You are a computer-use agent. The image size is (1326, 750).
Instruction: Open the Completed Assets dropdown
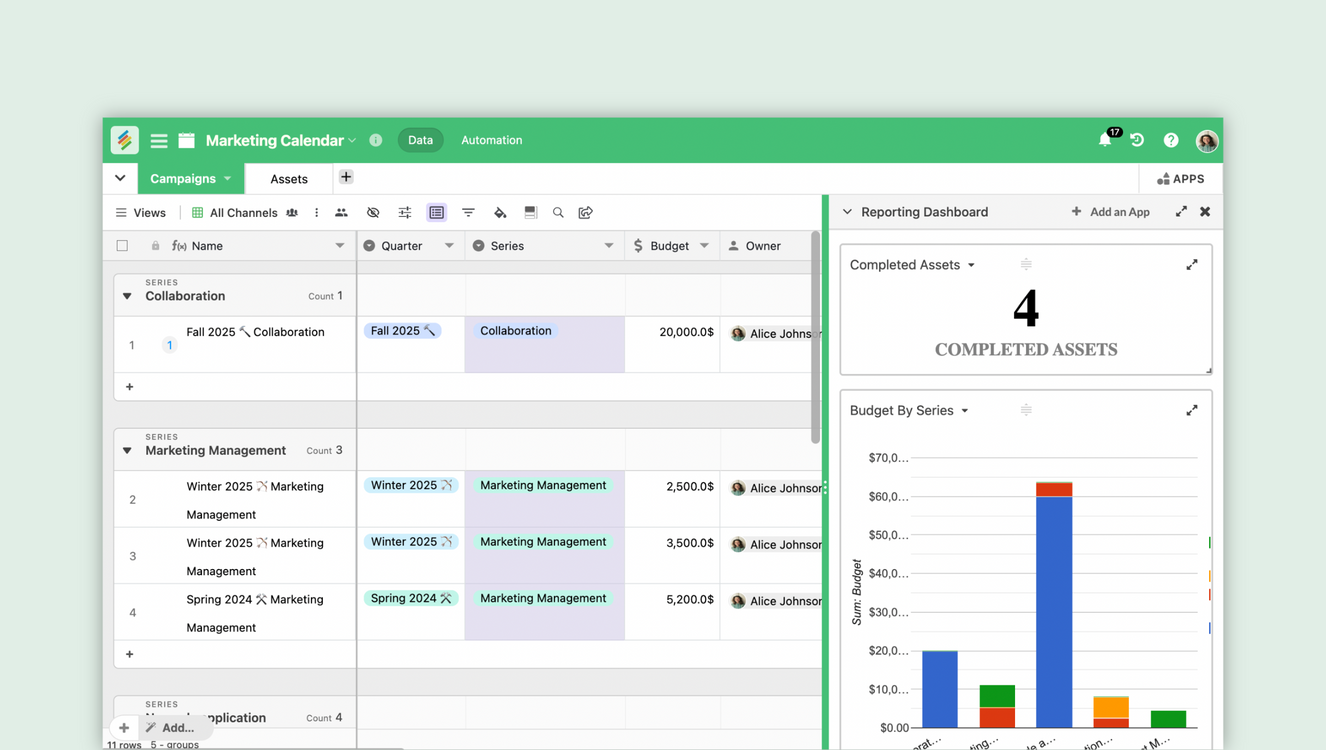[971, 266]
